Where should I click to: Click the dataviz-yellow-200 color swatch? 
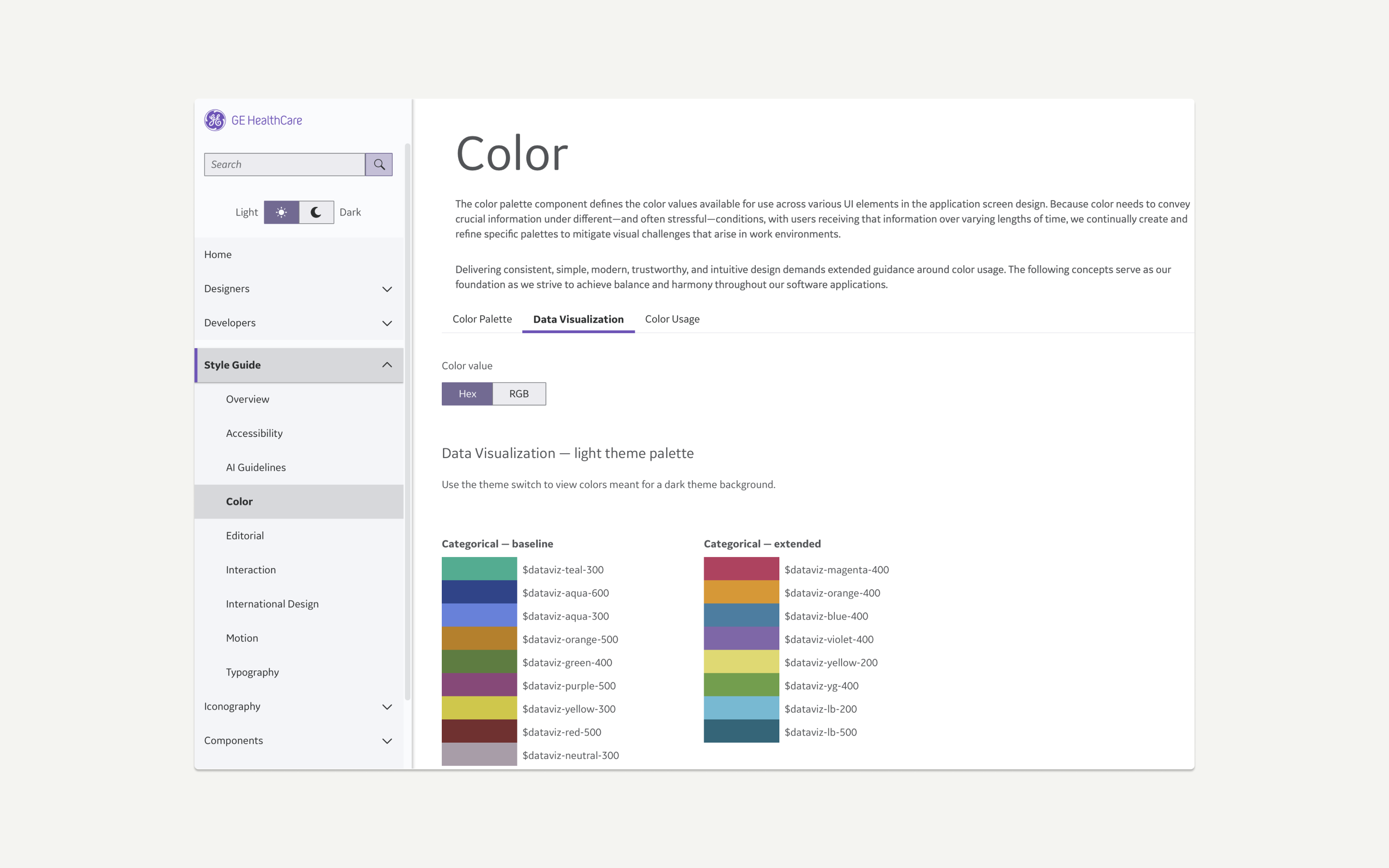741,661
